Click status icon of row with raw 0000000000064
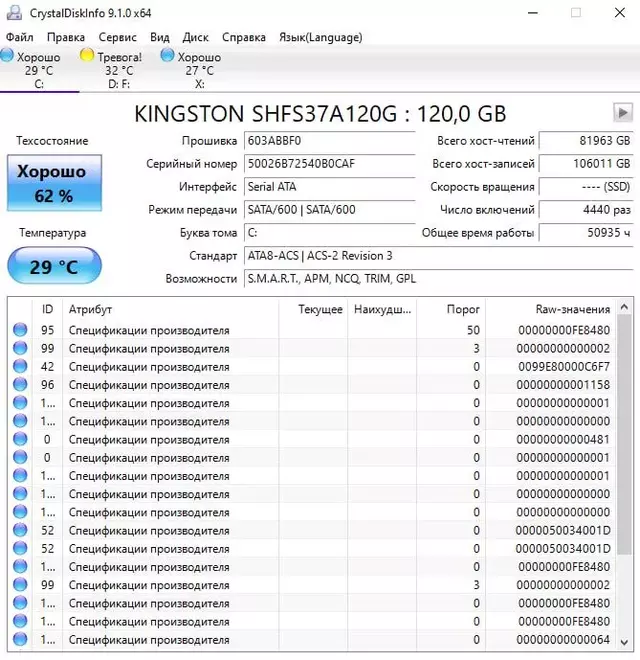Screen dimensions: 640x660 [20, 639]
